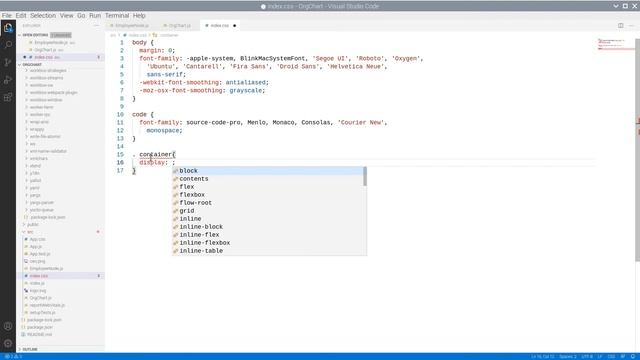
Task: Choose 'grid' from autocomplete suggestions
Action: point(268,211)
